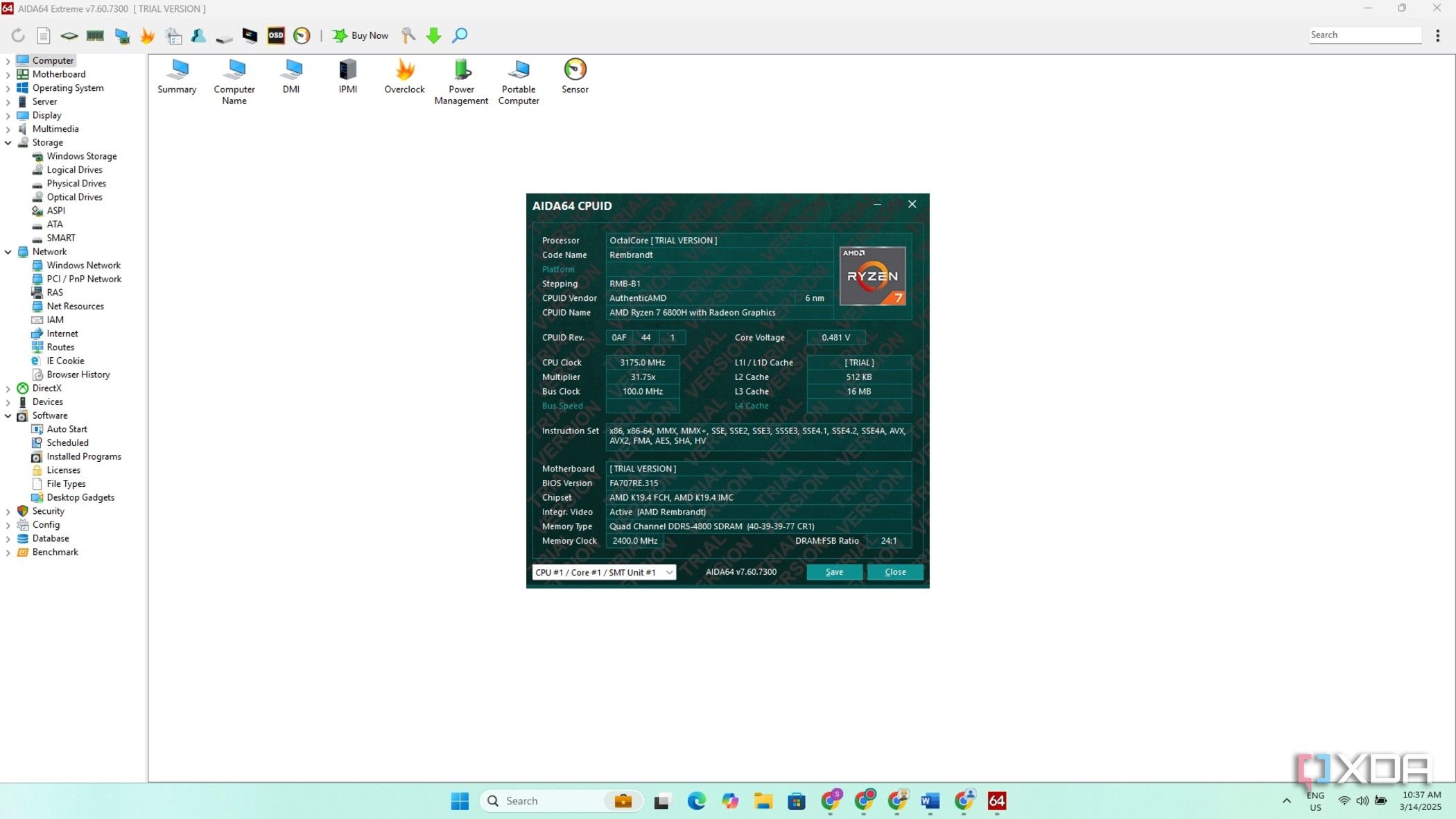Image resolution: width=1456 pixels, height=819 pixels.
Task: Click the Buy Now toolbar button
Action: click(x=361, y=35)
